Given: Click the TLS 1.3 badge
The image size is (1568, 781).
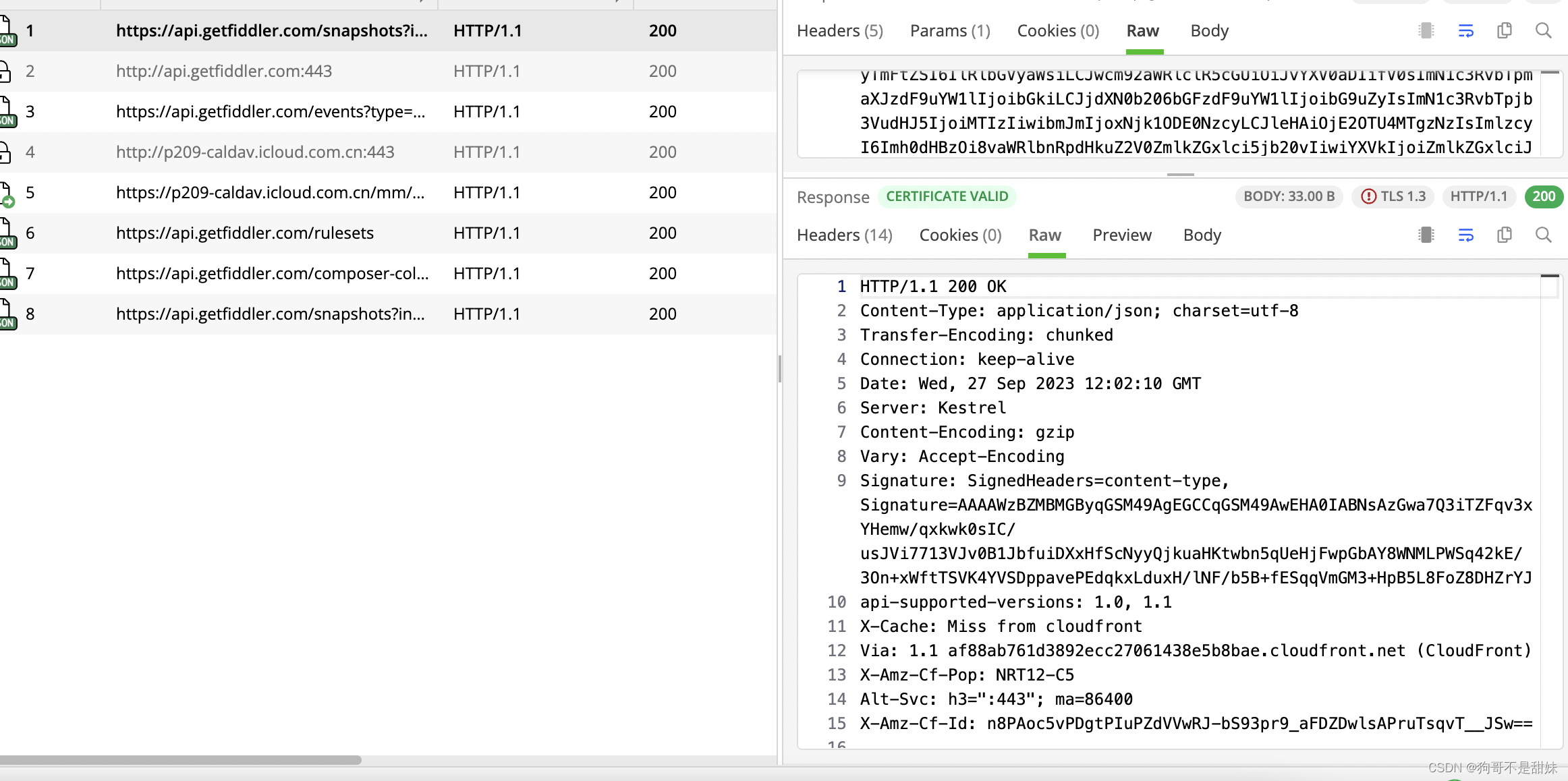Looking at the screenshot, I should [1393, 196].
